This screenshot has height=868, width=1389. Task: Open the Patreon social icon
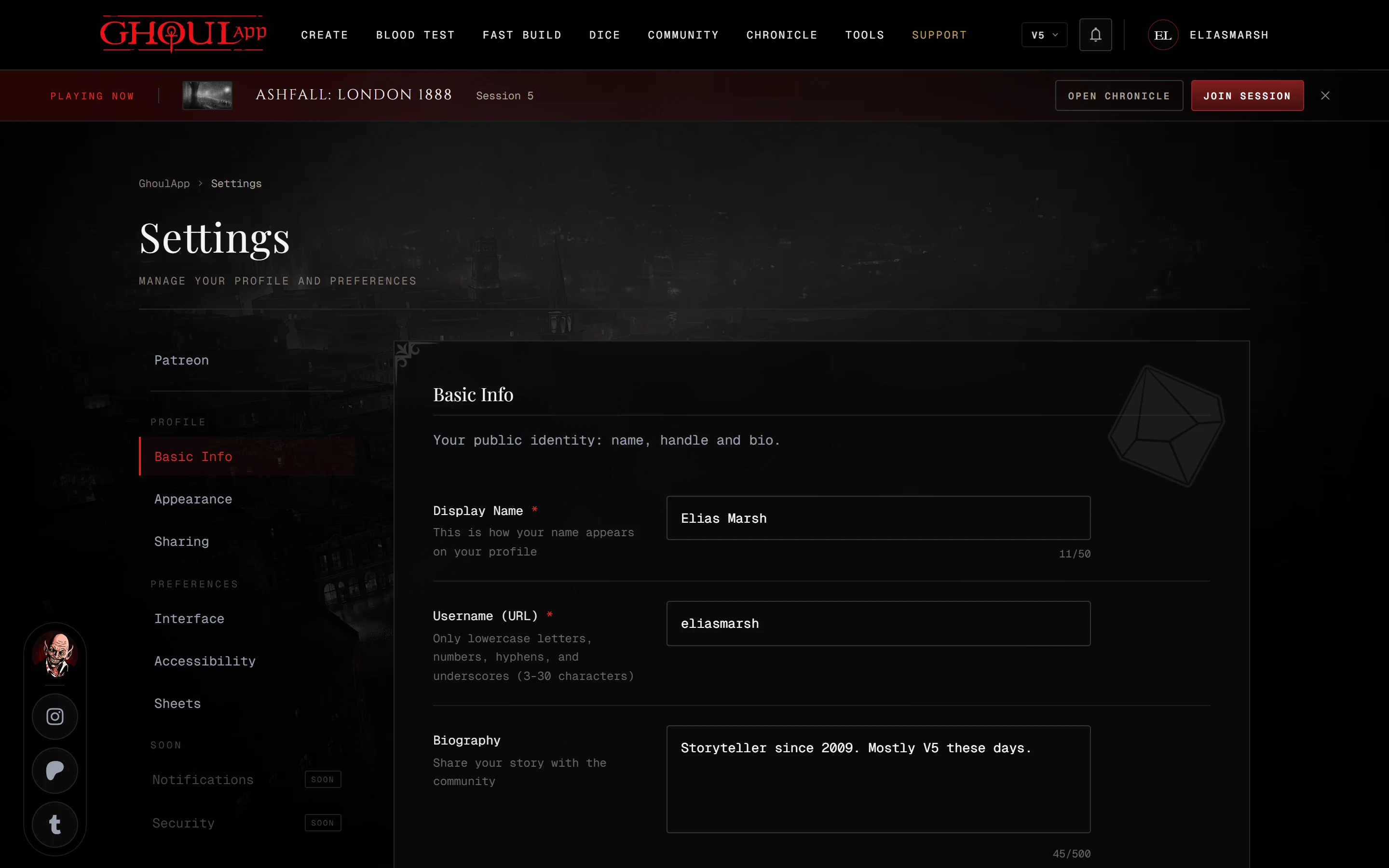[55, 771]
